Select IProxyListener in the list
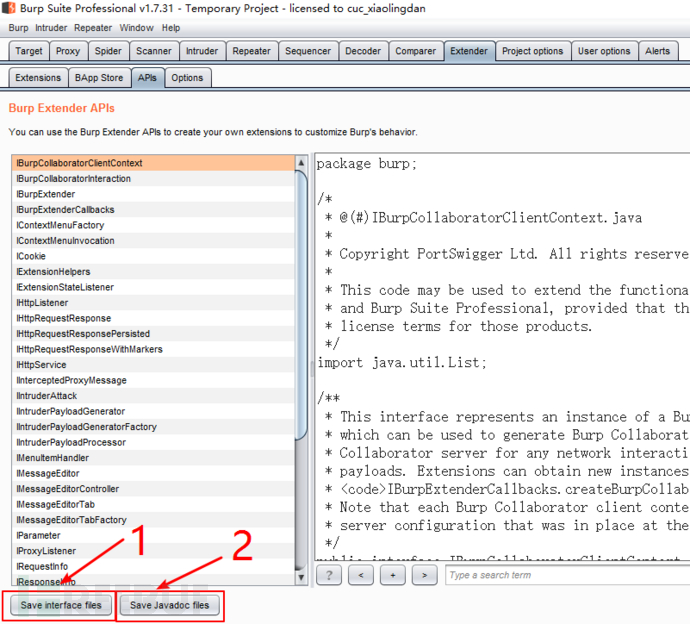Image resolution: width=690 pixels, height=624 pixels. (x=153, y=551)
